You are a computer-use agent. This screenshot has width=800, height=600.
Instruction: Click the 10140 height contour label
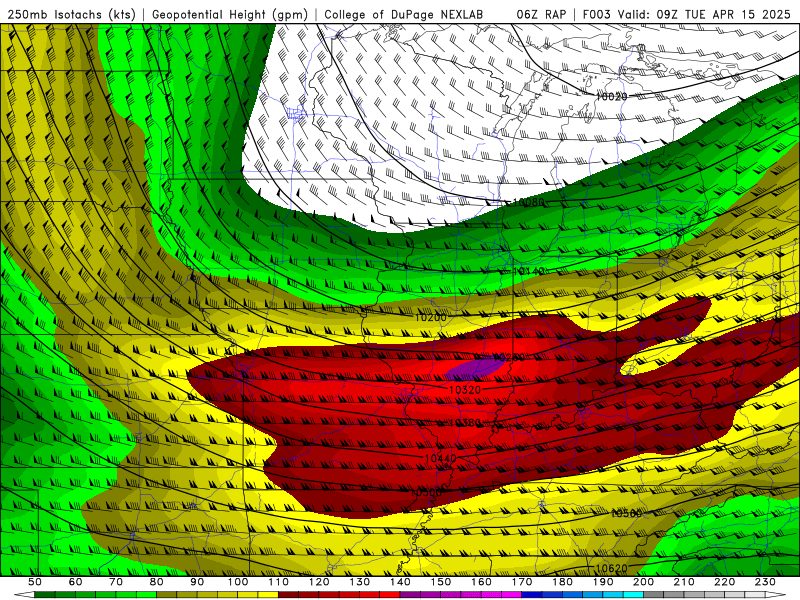coord(529,271)
